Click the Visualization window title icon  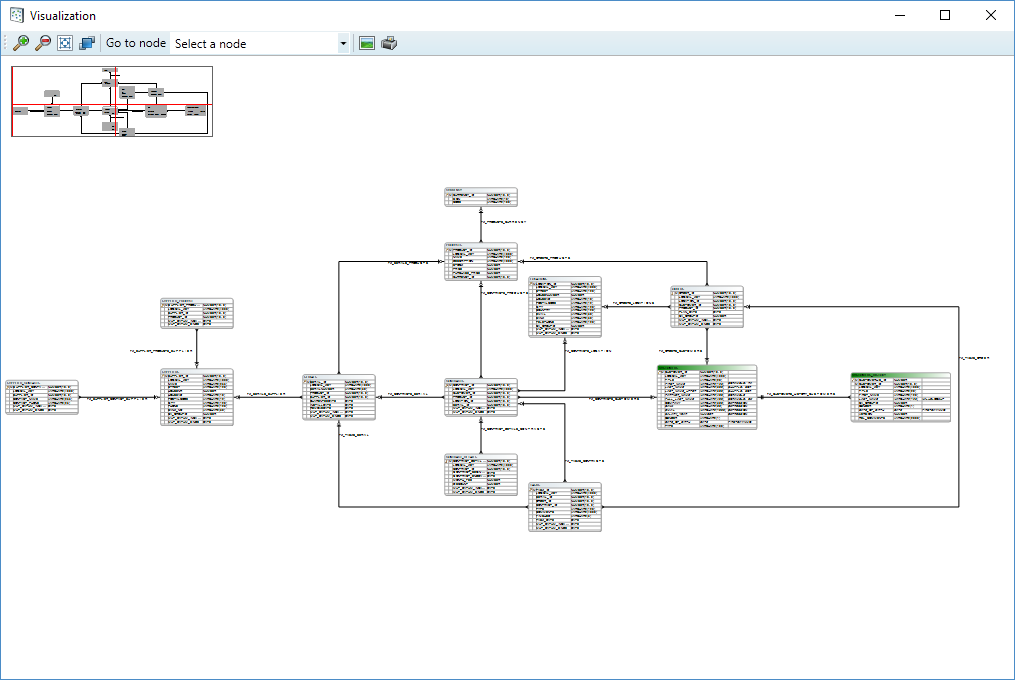pyautogui.click(x=17, y=15)
